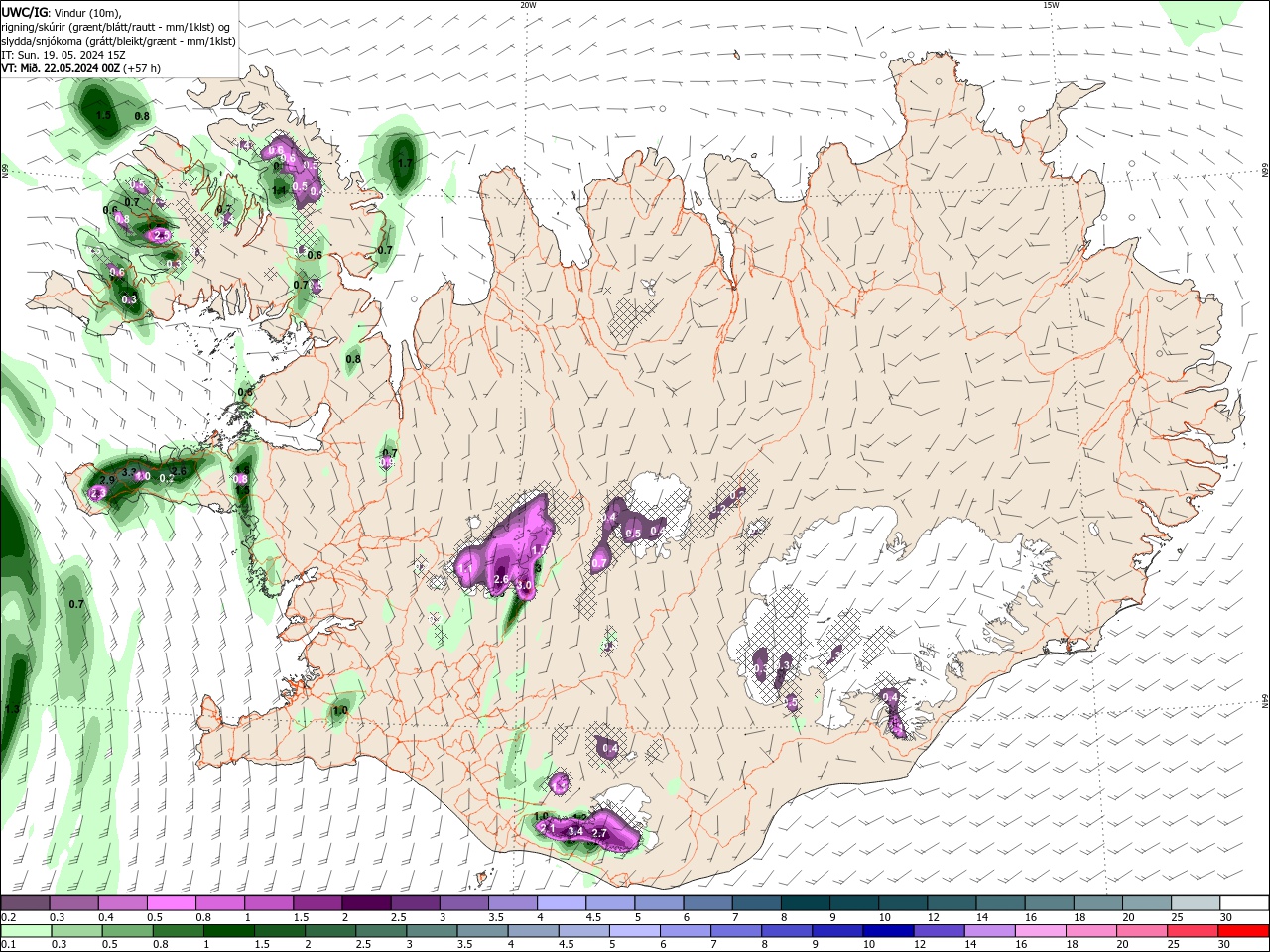Click the '30' label in the top snow legend
Viewport: 1270px width, 952px height.
click(1226, 917)
